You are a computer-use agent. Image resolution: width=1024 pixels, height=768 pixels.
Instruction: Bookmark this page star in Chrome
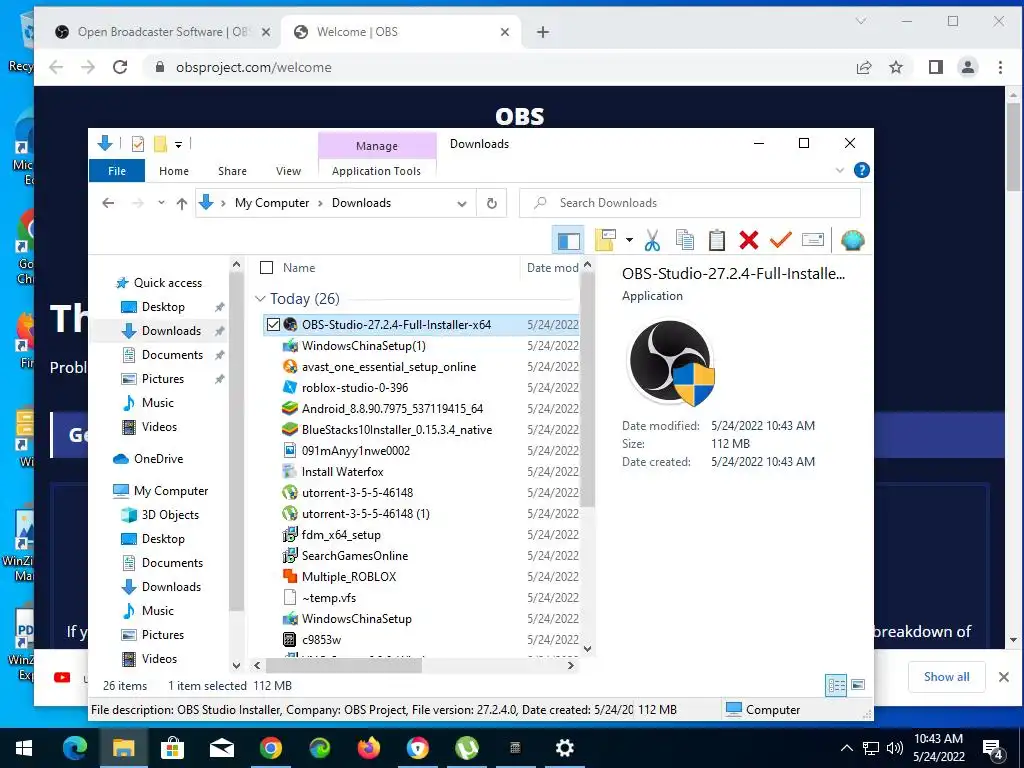pos(896,67)
